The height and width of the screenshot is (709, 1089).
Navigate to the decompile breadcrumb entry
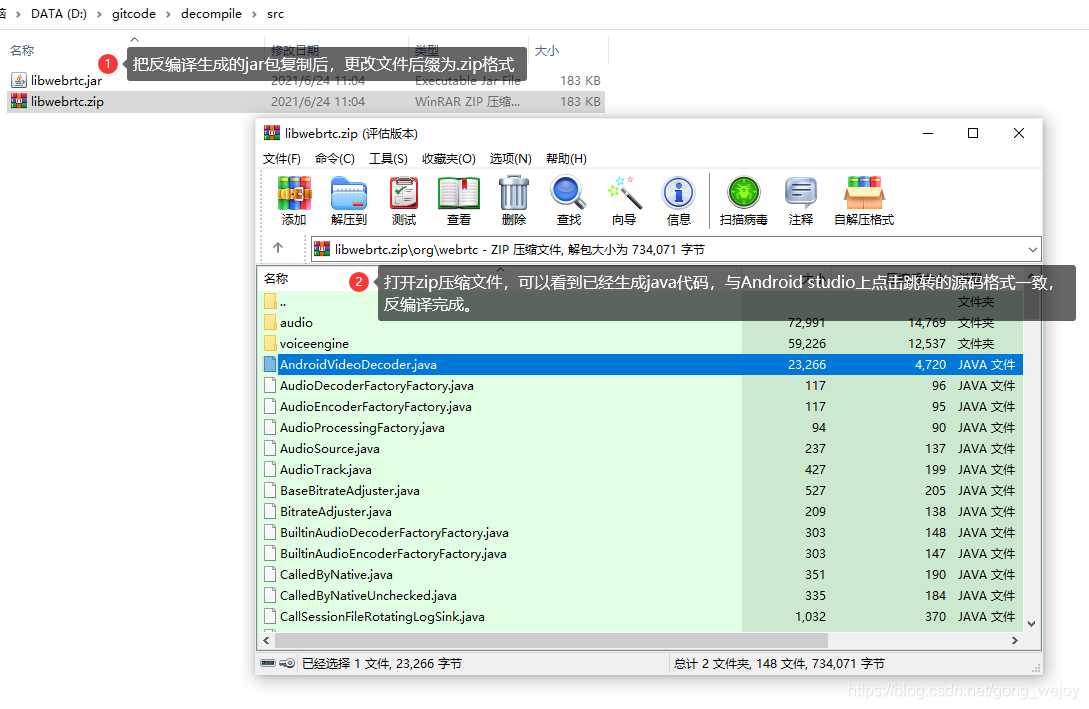click(211, 14)
